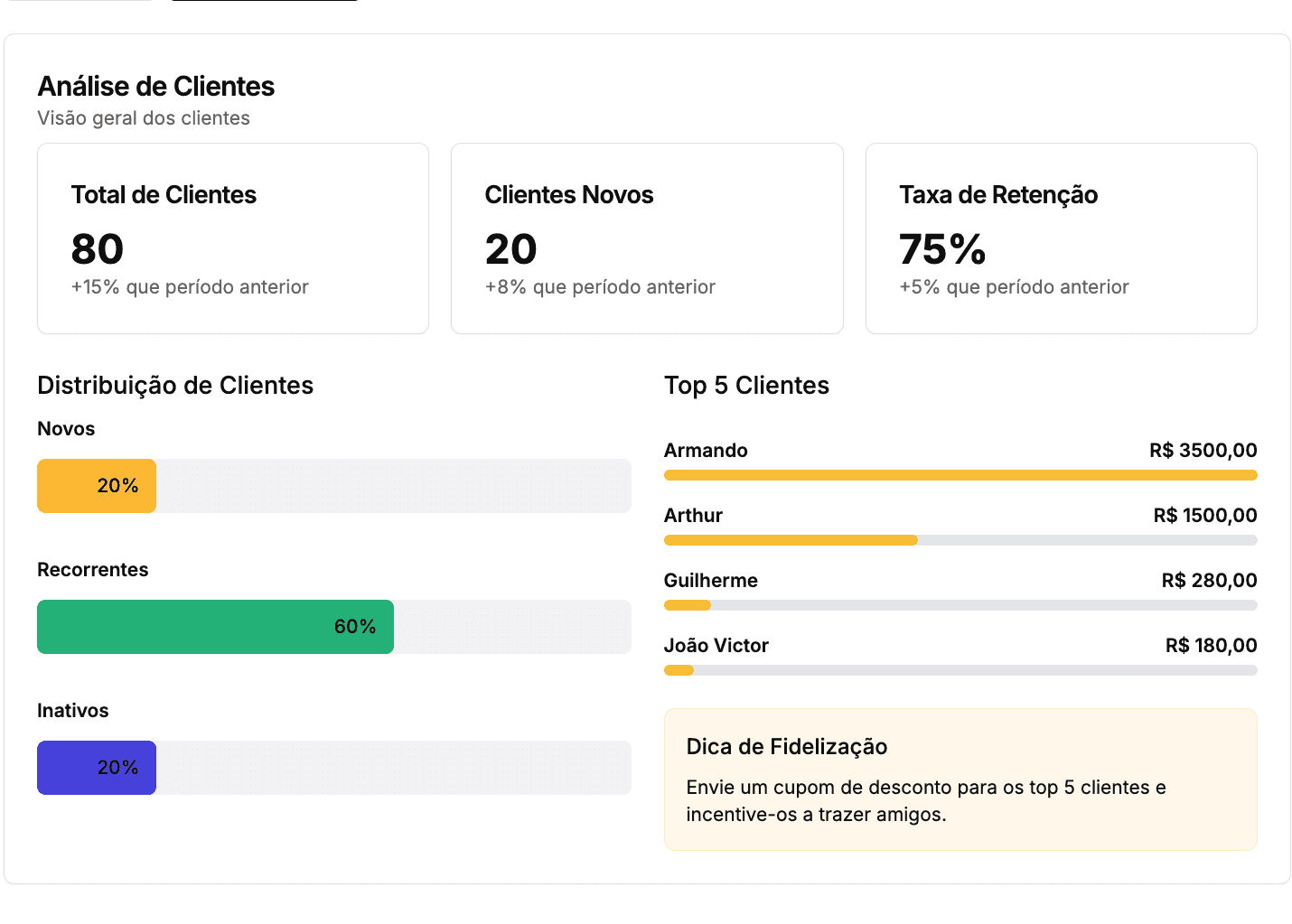
Task: Click the yellow Novos 20% bar
Action: pos(97,486)
